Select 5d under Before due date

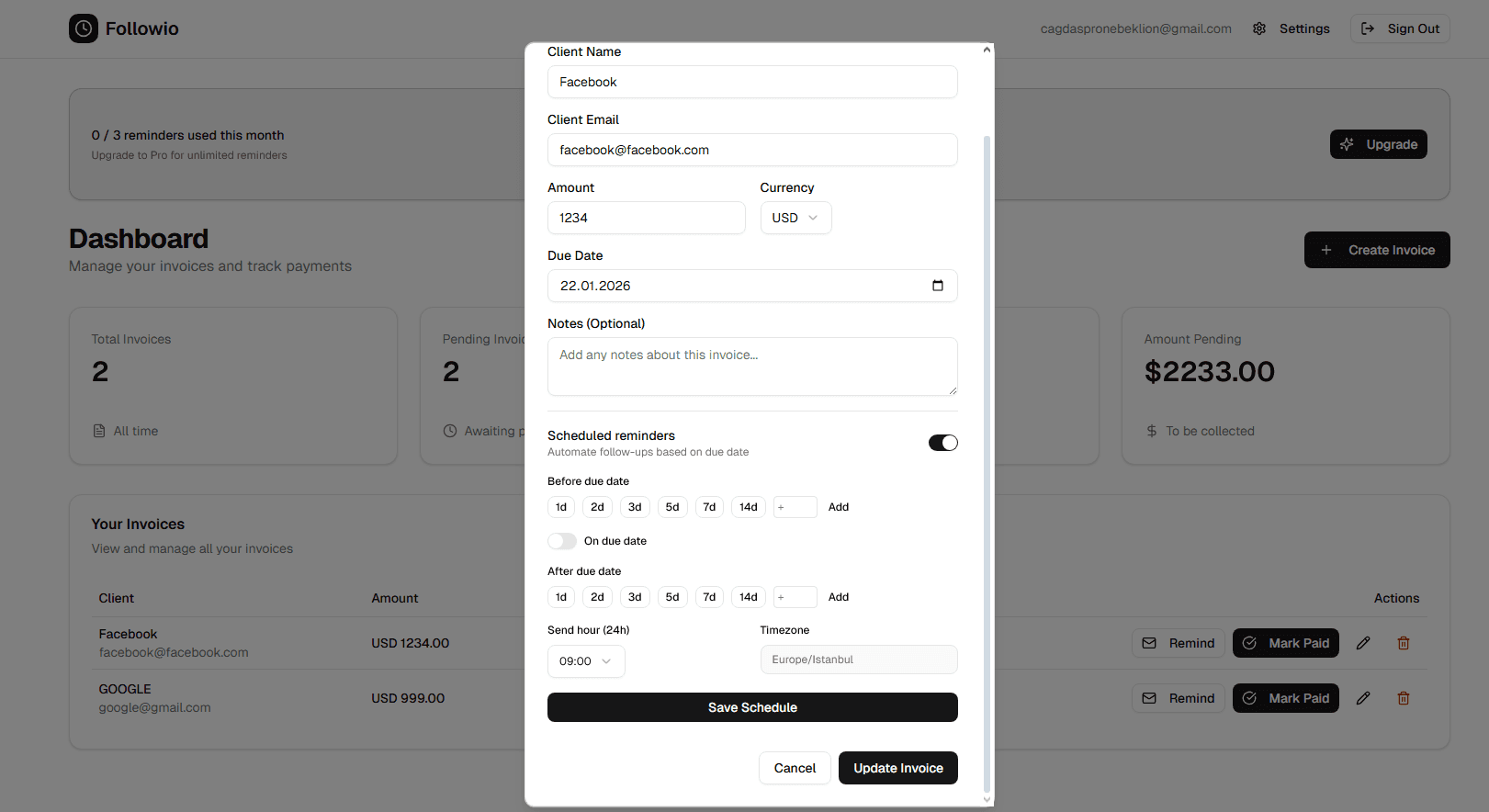[672, 507]
